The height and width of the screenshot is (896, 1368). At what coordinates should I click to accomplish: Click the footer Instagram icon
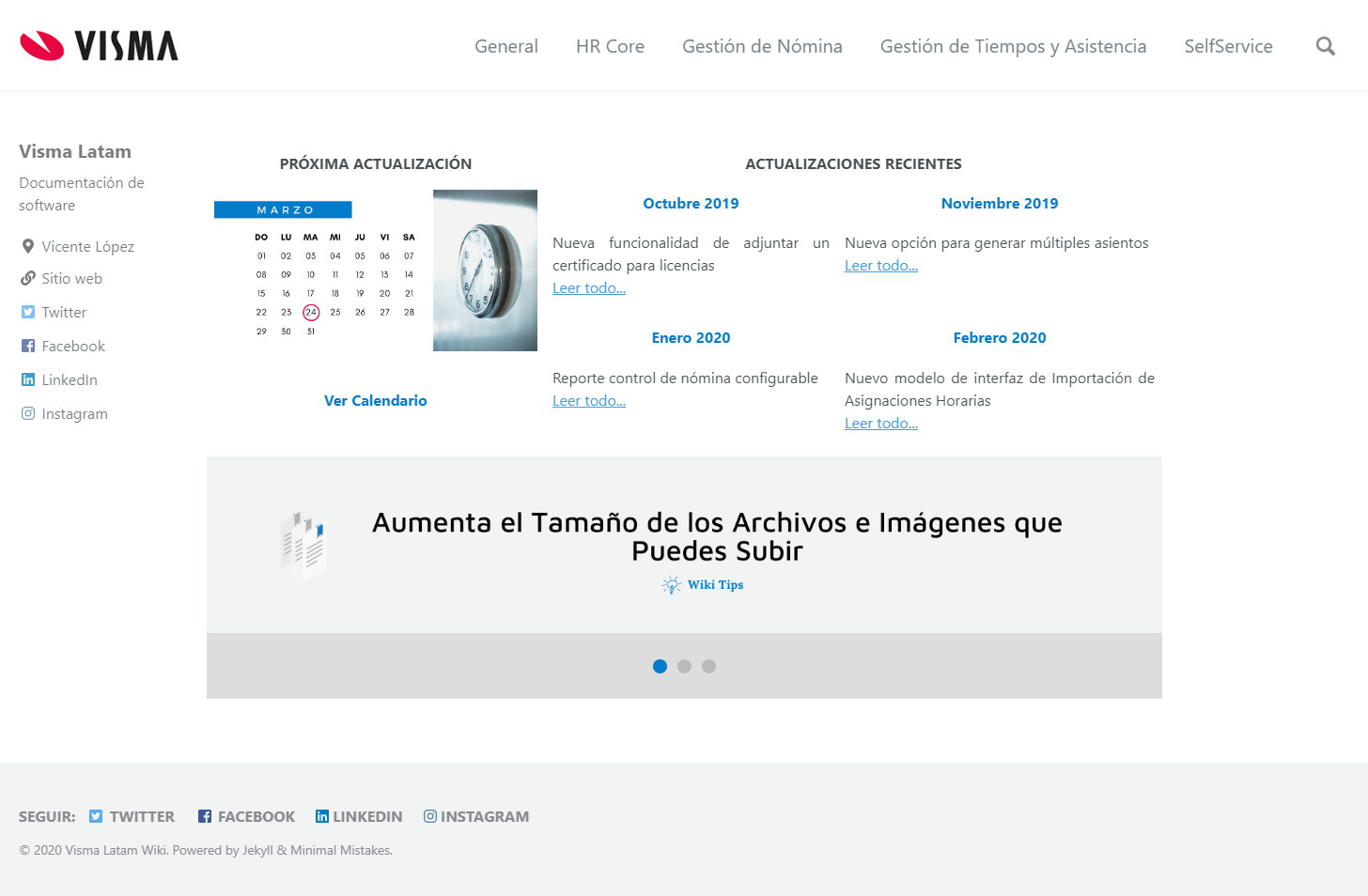click(430, 816)
